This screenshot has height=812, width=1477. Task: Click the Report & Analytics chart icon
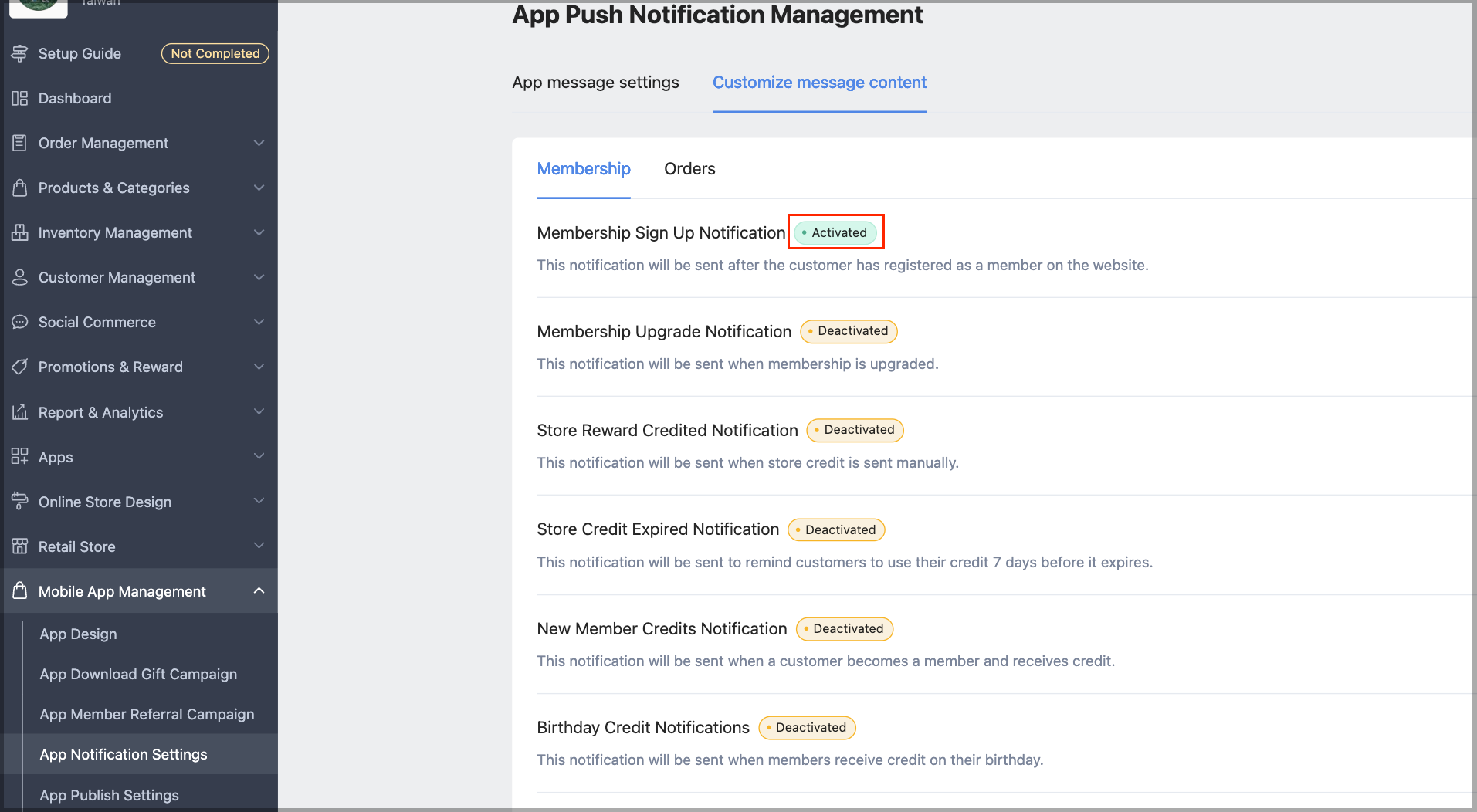click(20, 412)
